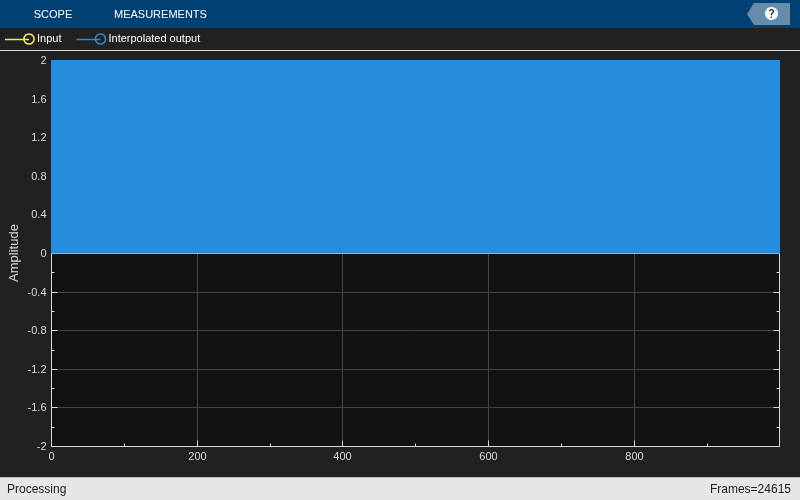The height and width of the screenshot is (500, 800).
Task: Select the y-axis tick label -0.8
Action: click(37, 331)
